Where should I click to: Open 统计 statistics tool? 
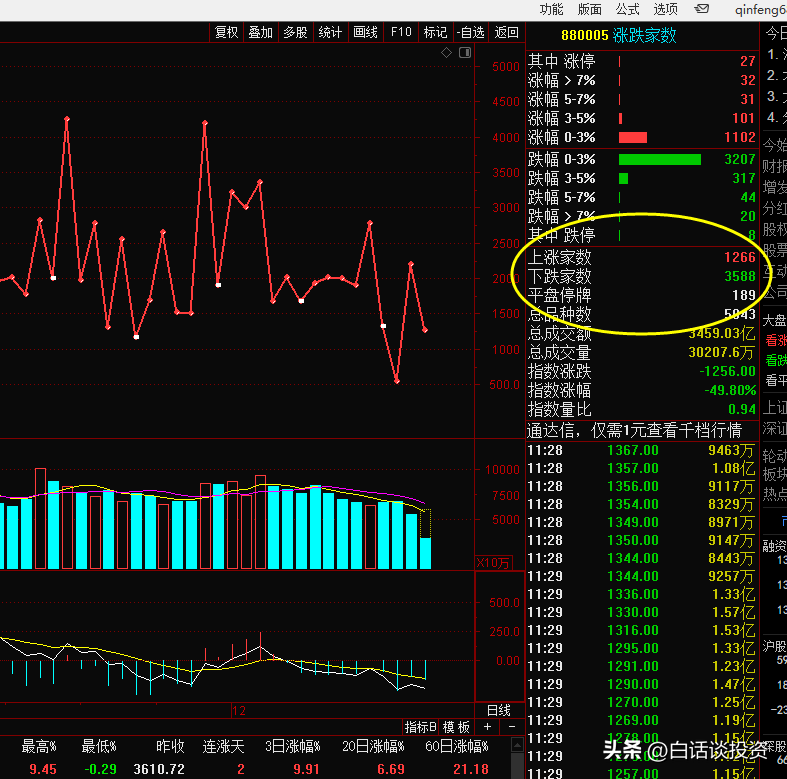point(330,33)
